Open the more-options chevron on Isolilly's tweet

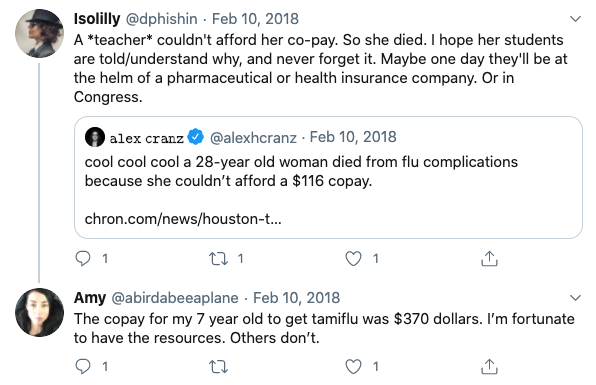(x=575, y=19)
